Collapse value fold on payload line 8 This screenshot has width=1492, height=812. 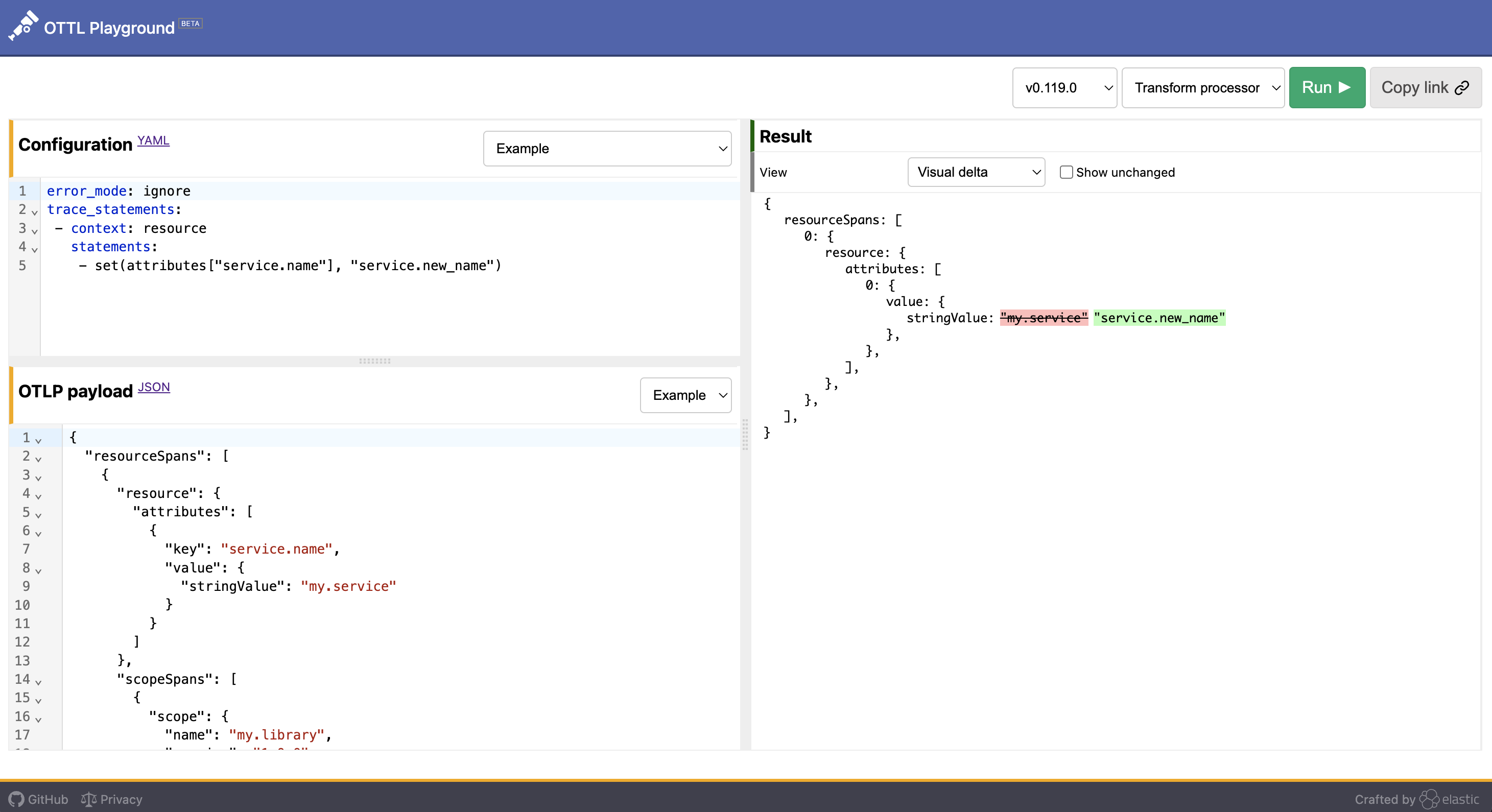38,570
